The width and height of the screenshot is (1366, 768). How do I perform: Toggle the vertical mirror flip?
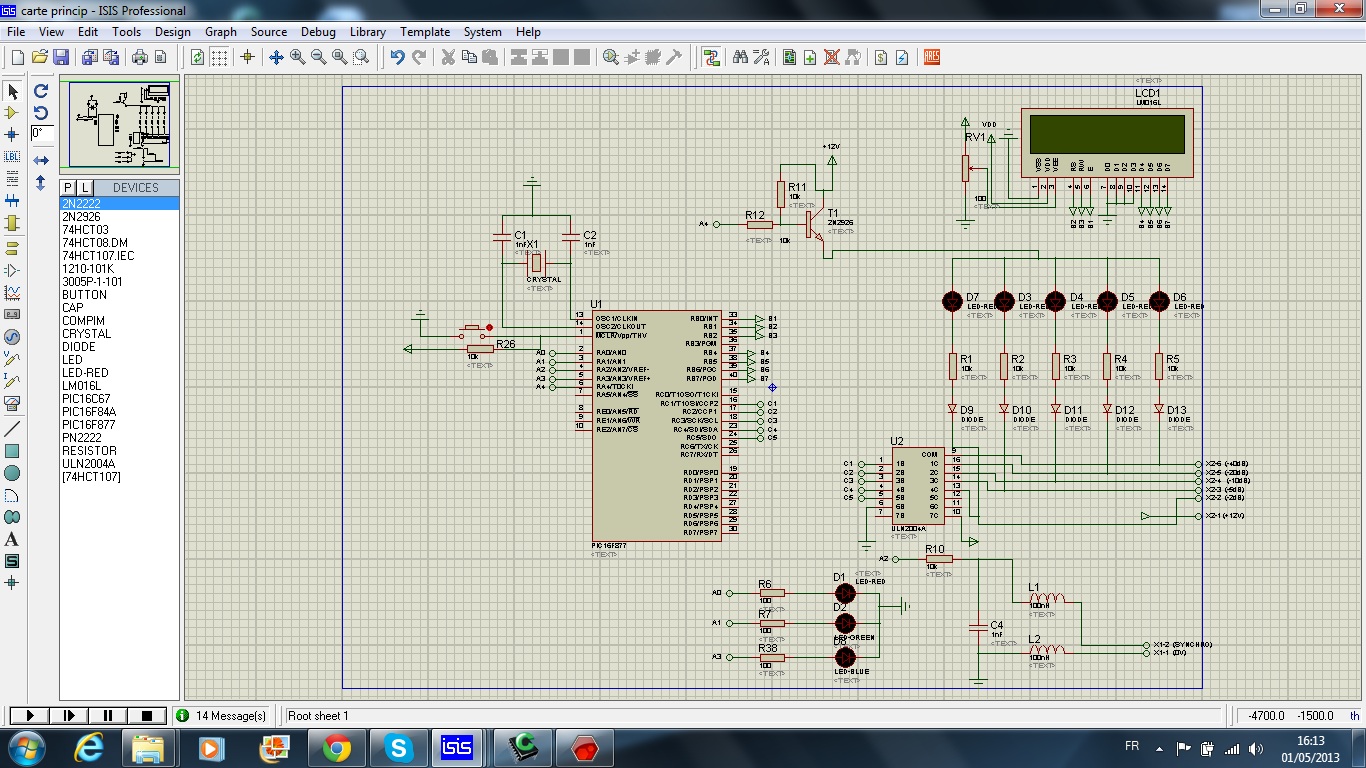click(41, 183)
